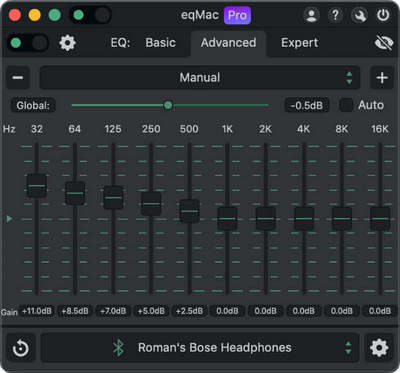Click the Gain row label
400x373 pixels.
pos(9,312)
